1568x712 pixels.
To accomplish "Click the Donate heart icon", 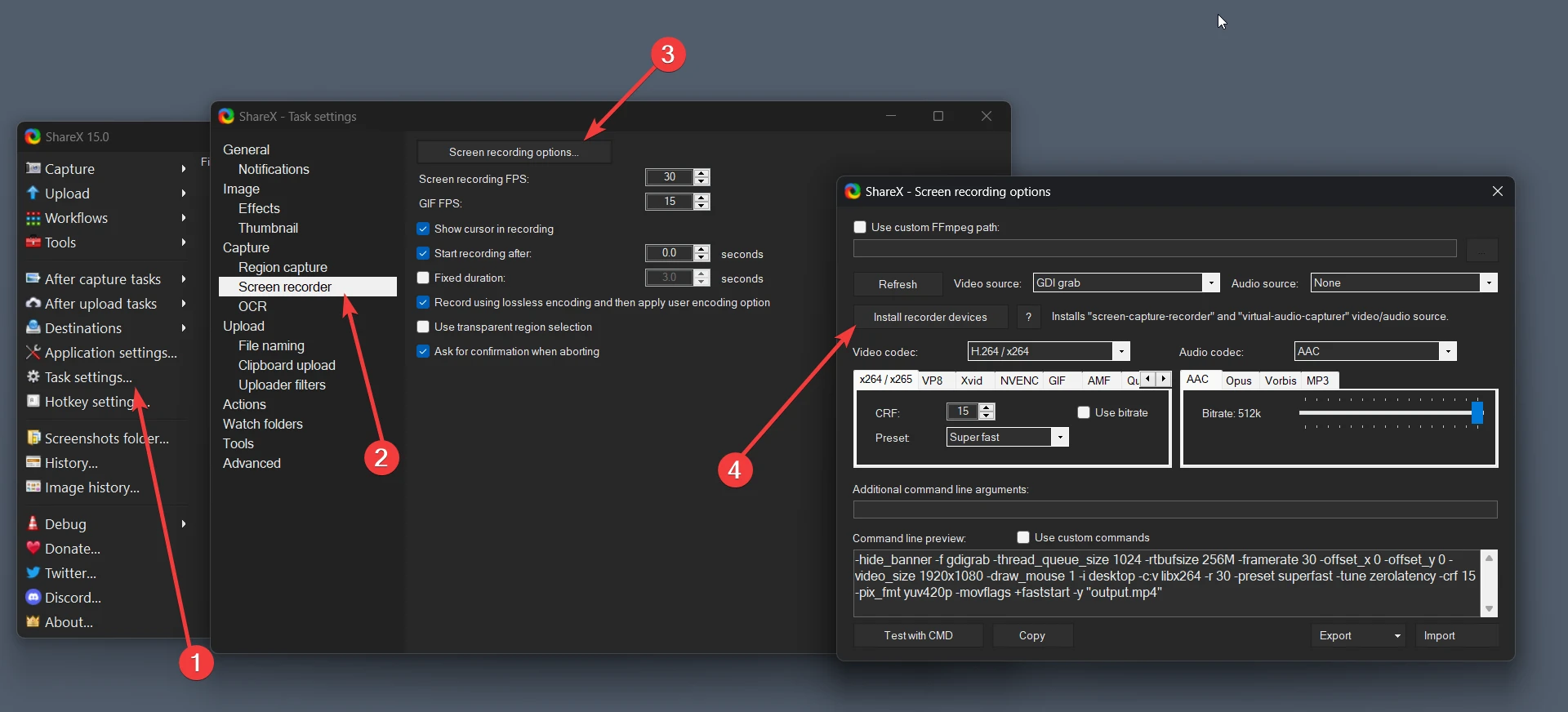I will pyautogui.click(x=33, y=548).
